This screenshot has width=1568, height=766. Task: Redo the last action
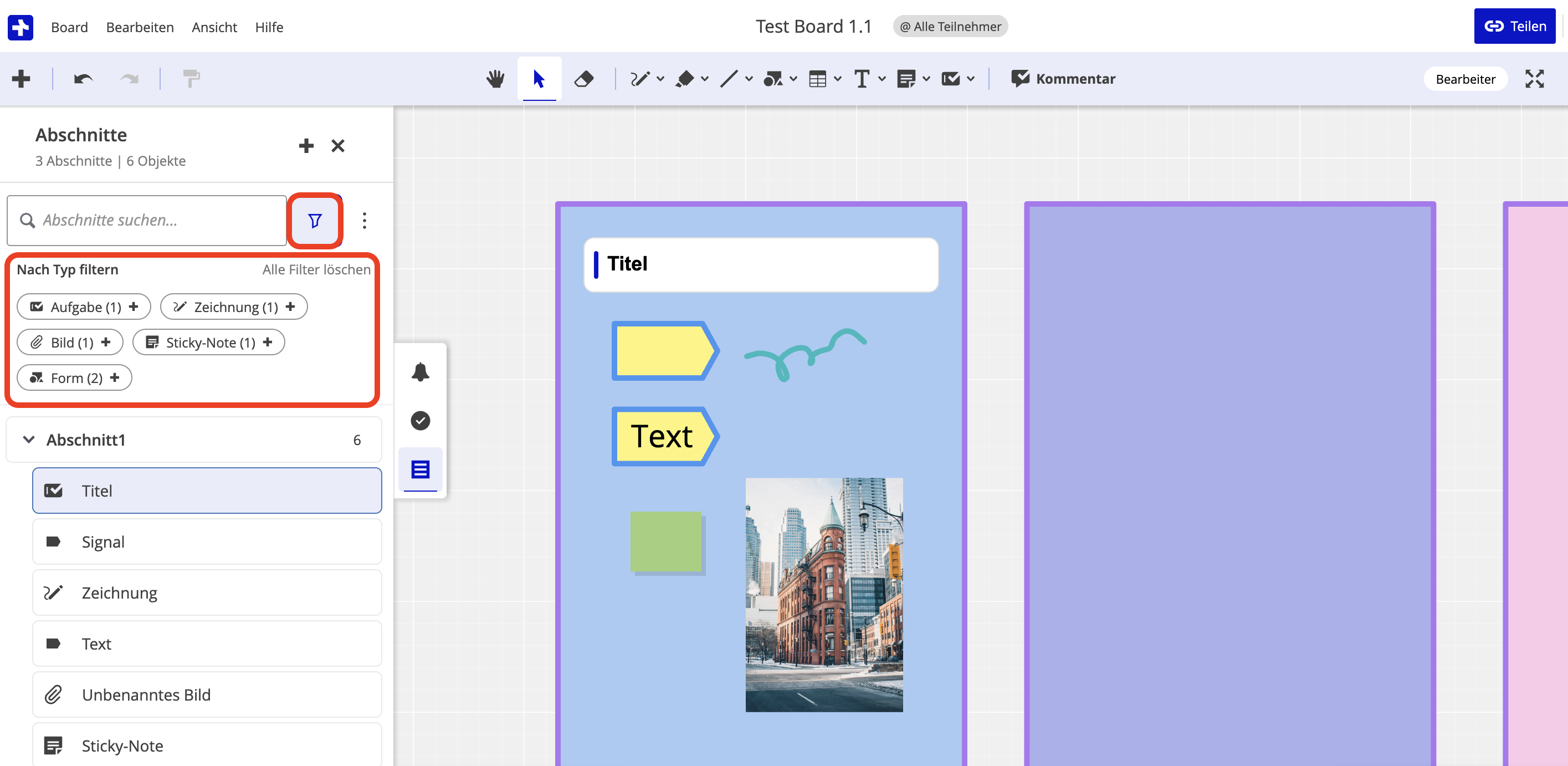coord(129,79)
